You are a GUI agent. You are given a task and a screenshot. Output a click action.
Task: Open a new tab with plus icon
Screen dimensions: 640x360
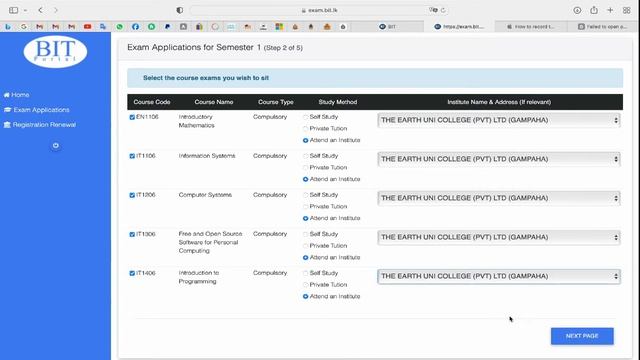pos(610,10)
